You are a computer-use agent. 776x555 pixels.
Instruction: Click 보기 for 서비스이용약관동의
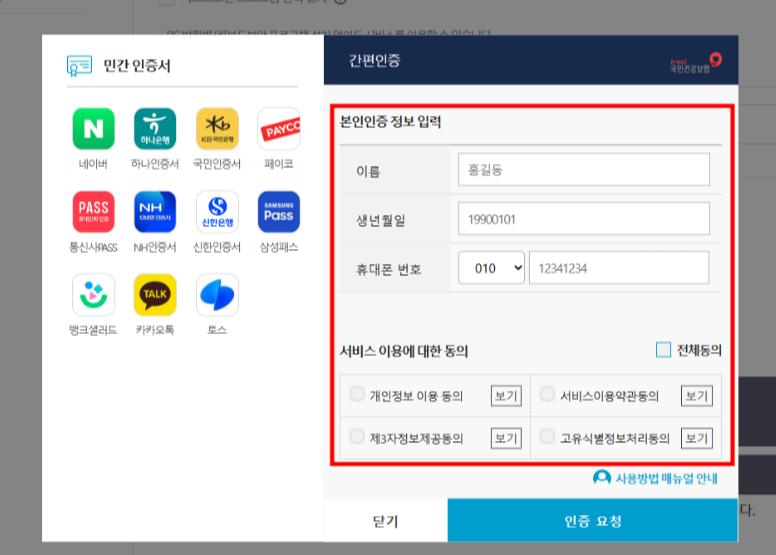coord(697,396)
